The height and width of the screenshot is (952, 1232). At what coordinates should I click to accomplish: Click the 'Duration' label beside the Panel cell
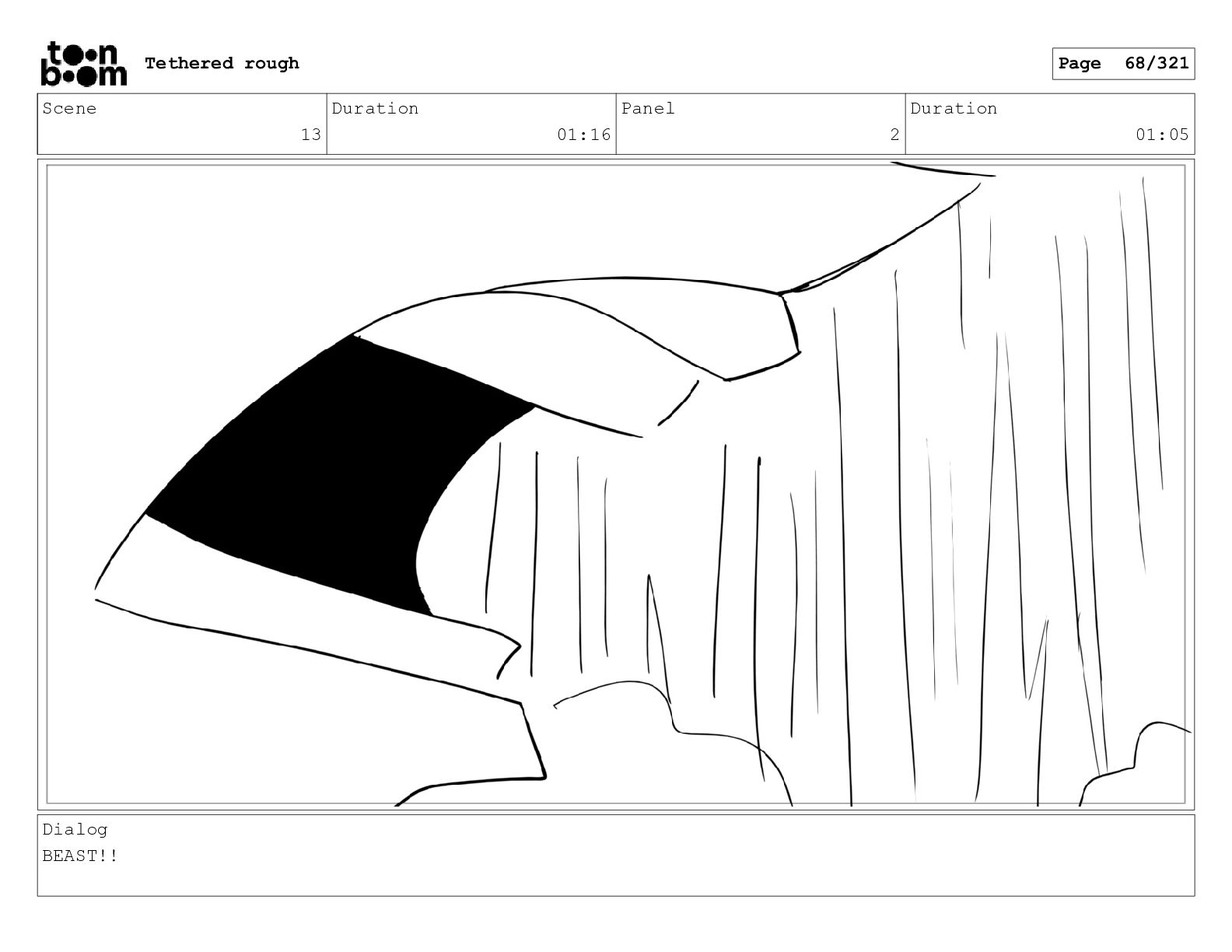(954, 109)
